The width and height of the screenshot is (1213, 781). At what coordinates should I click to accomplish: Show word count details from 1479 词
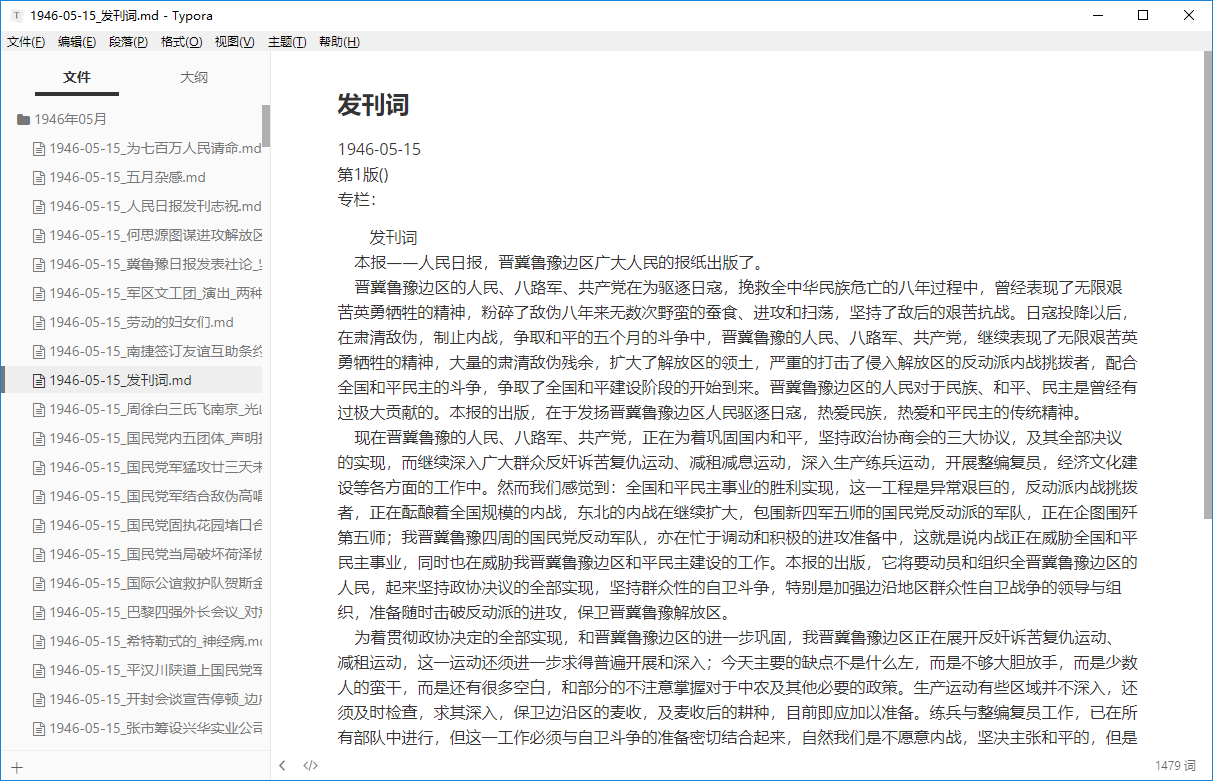[x=1175, y=766]
